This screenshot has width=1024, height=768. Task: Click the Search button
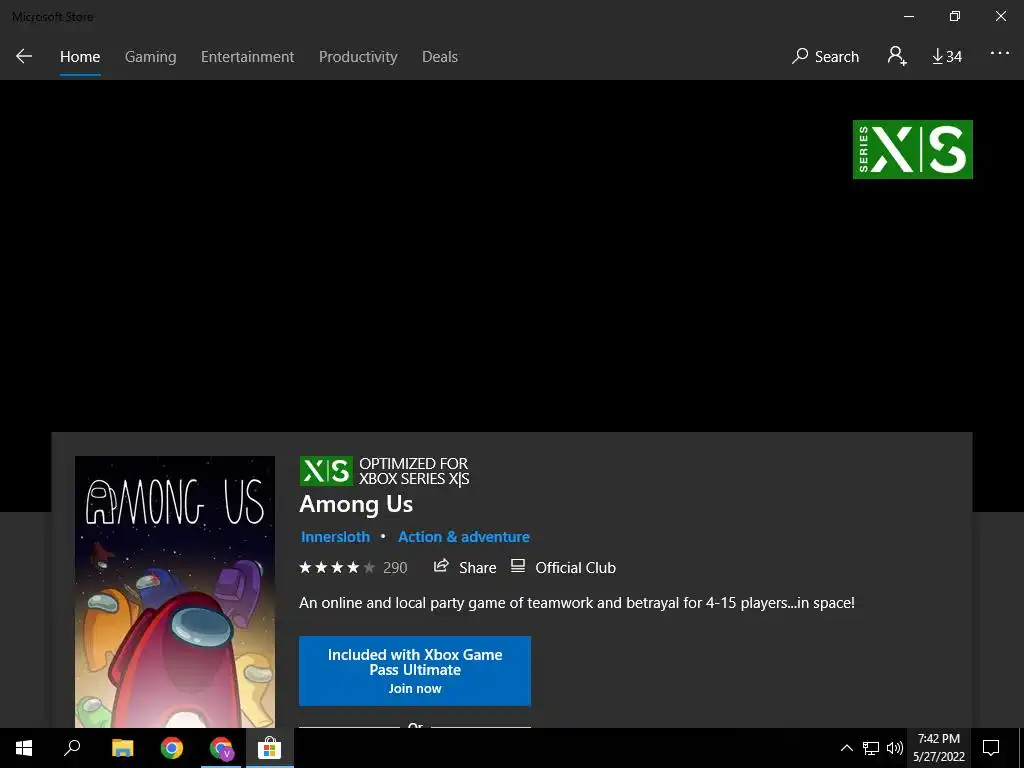click(825, 57)
